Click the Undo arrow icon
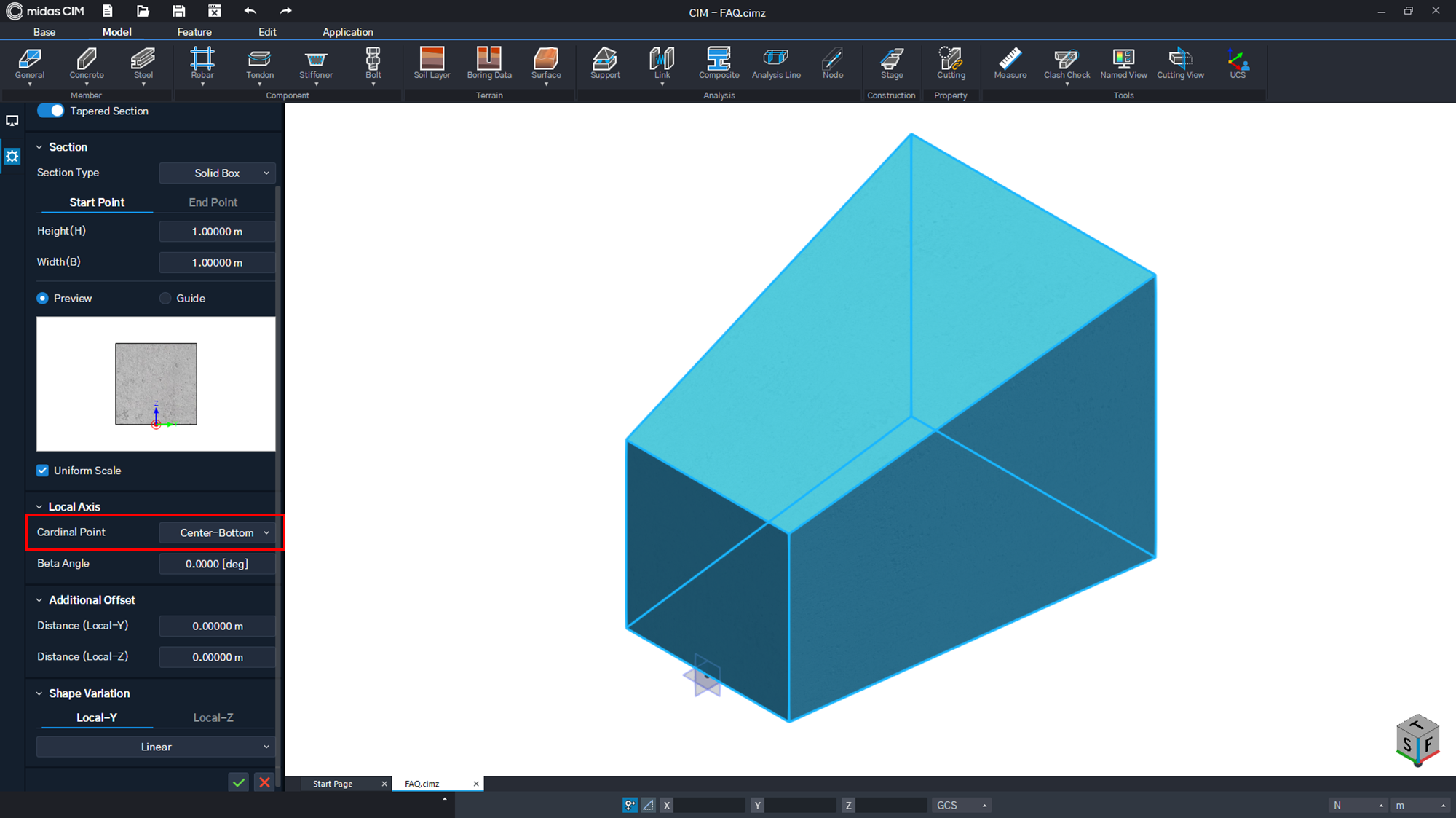The height and width of the screenshot is (818, 1456). tap(250, 11)
